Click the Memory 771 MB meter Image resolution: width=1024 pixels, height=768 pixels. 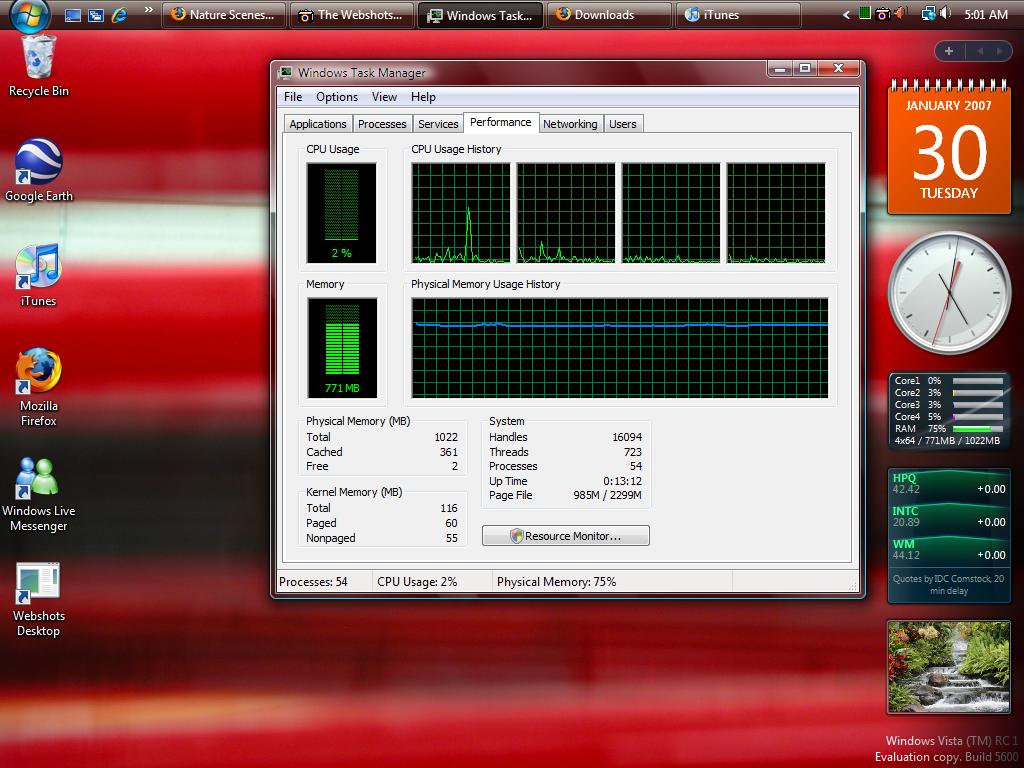point(342,347)
